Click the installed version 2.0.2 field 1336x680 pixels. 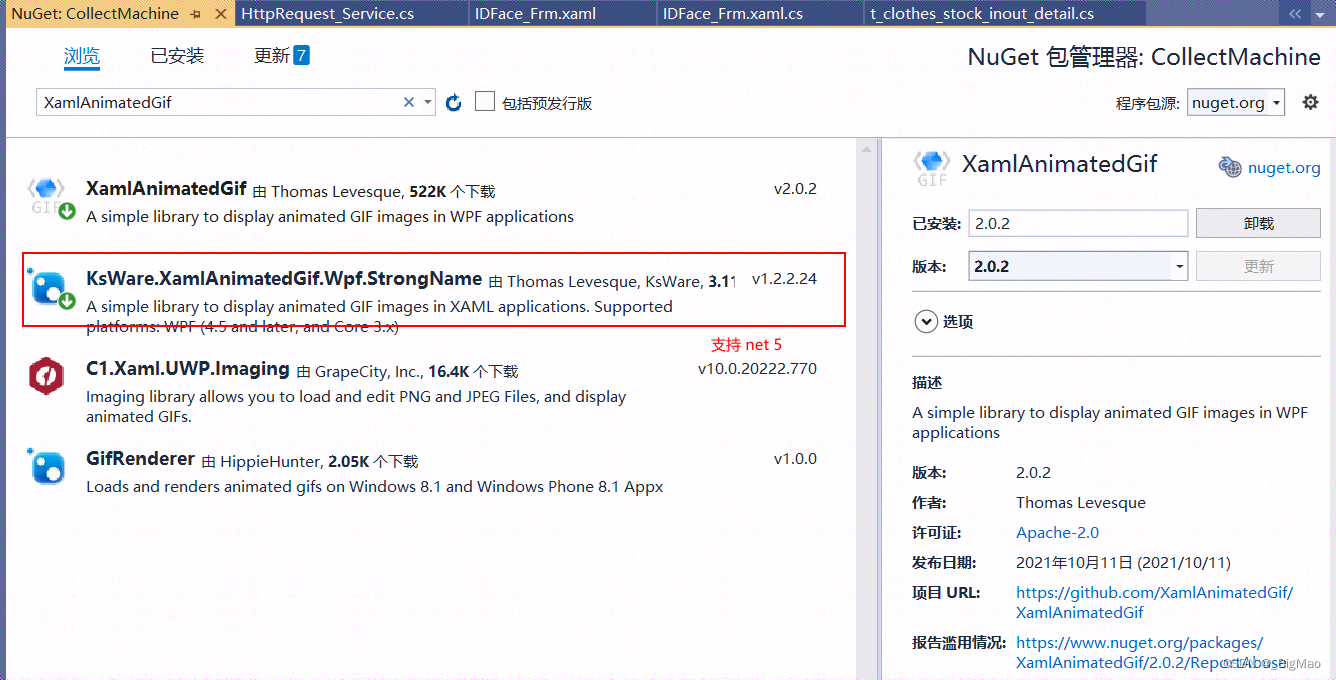(1078, 223)
